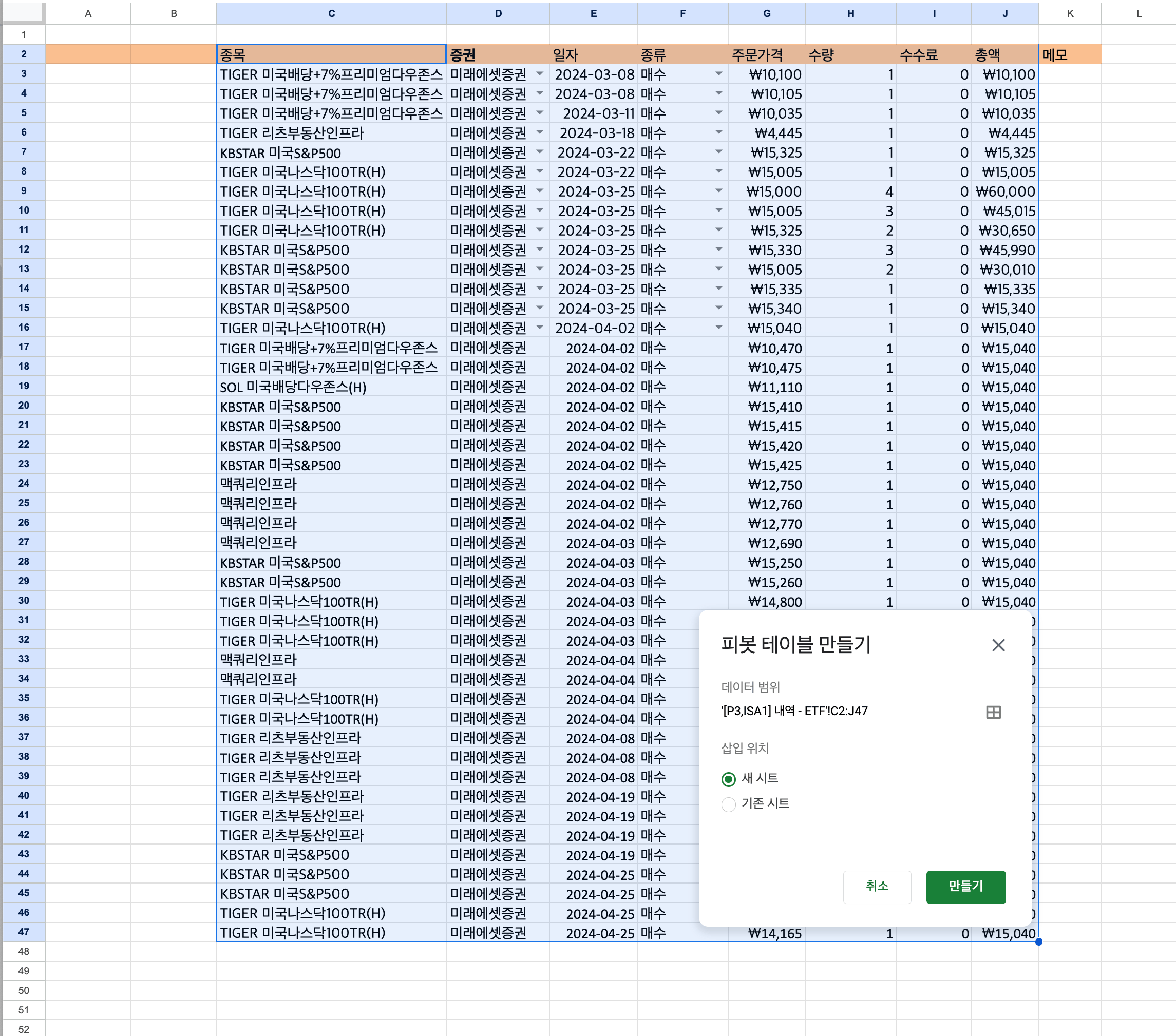Click the ₩11,110 order price cell
This screenshot has width=1176, height=1036.
point(767,387)
